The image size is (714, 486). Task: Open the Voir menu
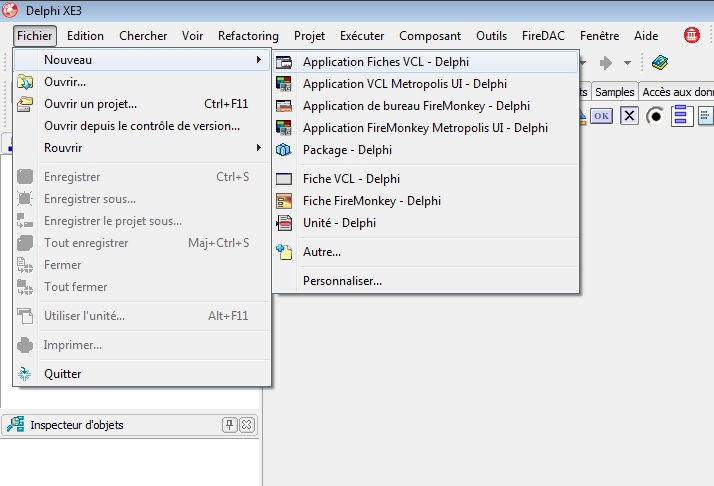(192, 36)
